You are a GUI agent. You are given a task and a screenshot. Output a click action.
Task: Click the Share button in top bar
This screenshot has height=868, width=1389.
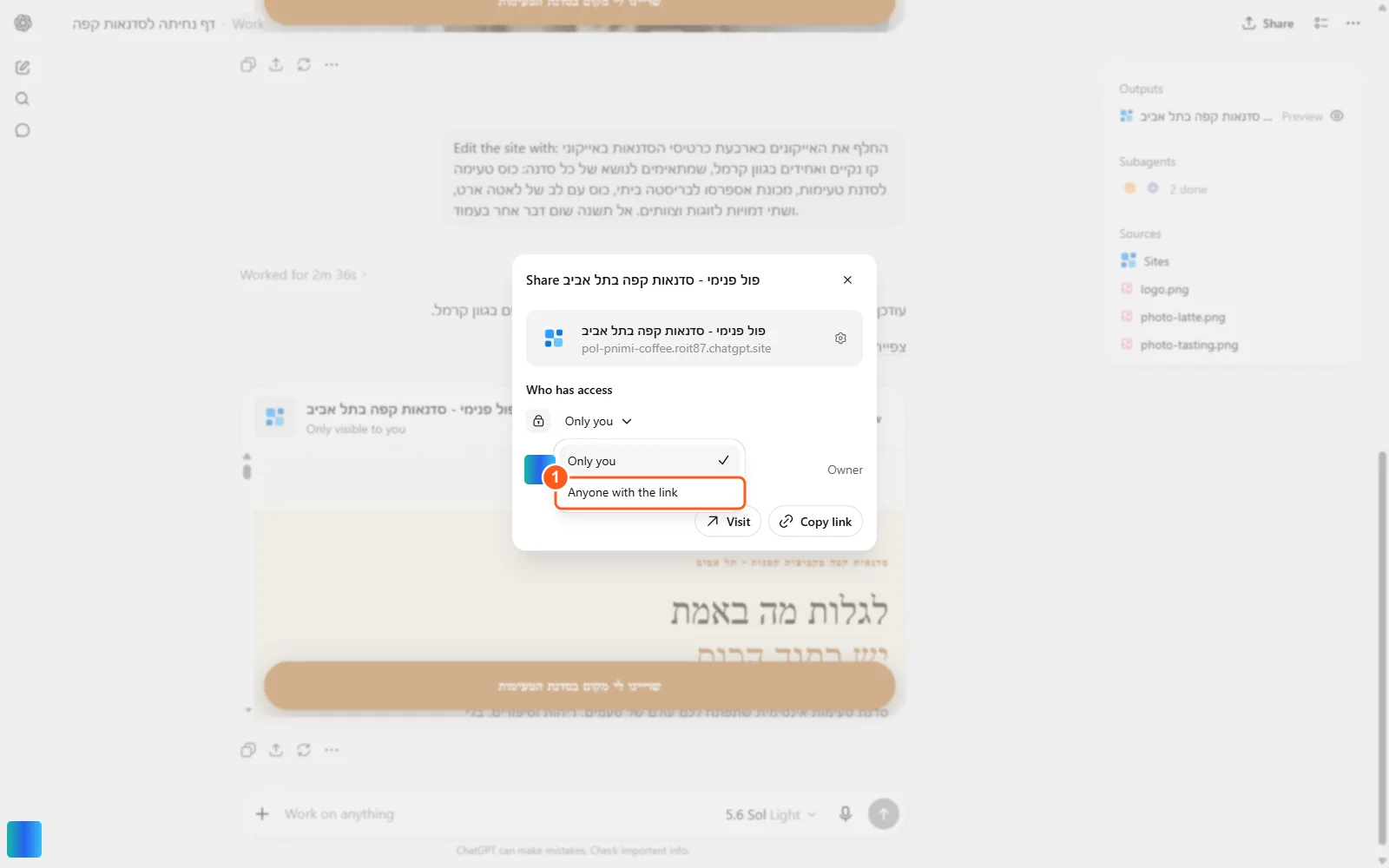1267,23
